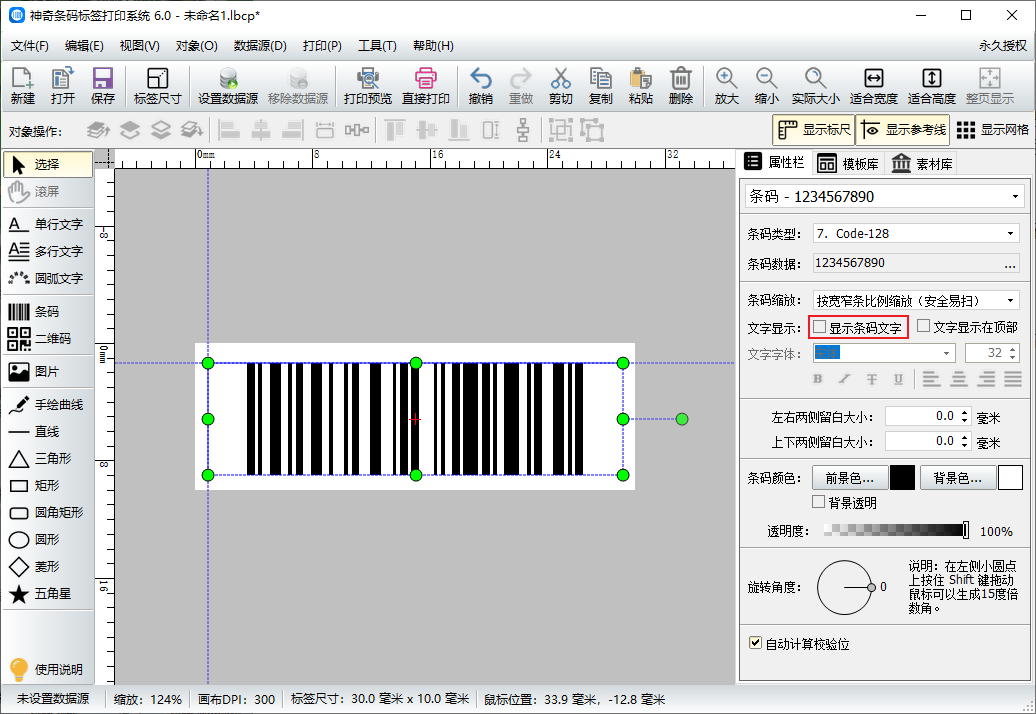This screenshot has width=1036, height=714.
Task: Click 设置数据源 database icon
Action: (228, 86)
